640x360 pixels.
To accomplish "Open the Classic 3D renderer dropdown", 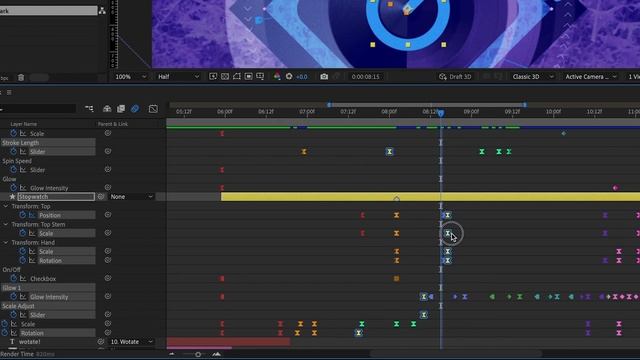I will 533,77.
